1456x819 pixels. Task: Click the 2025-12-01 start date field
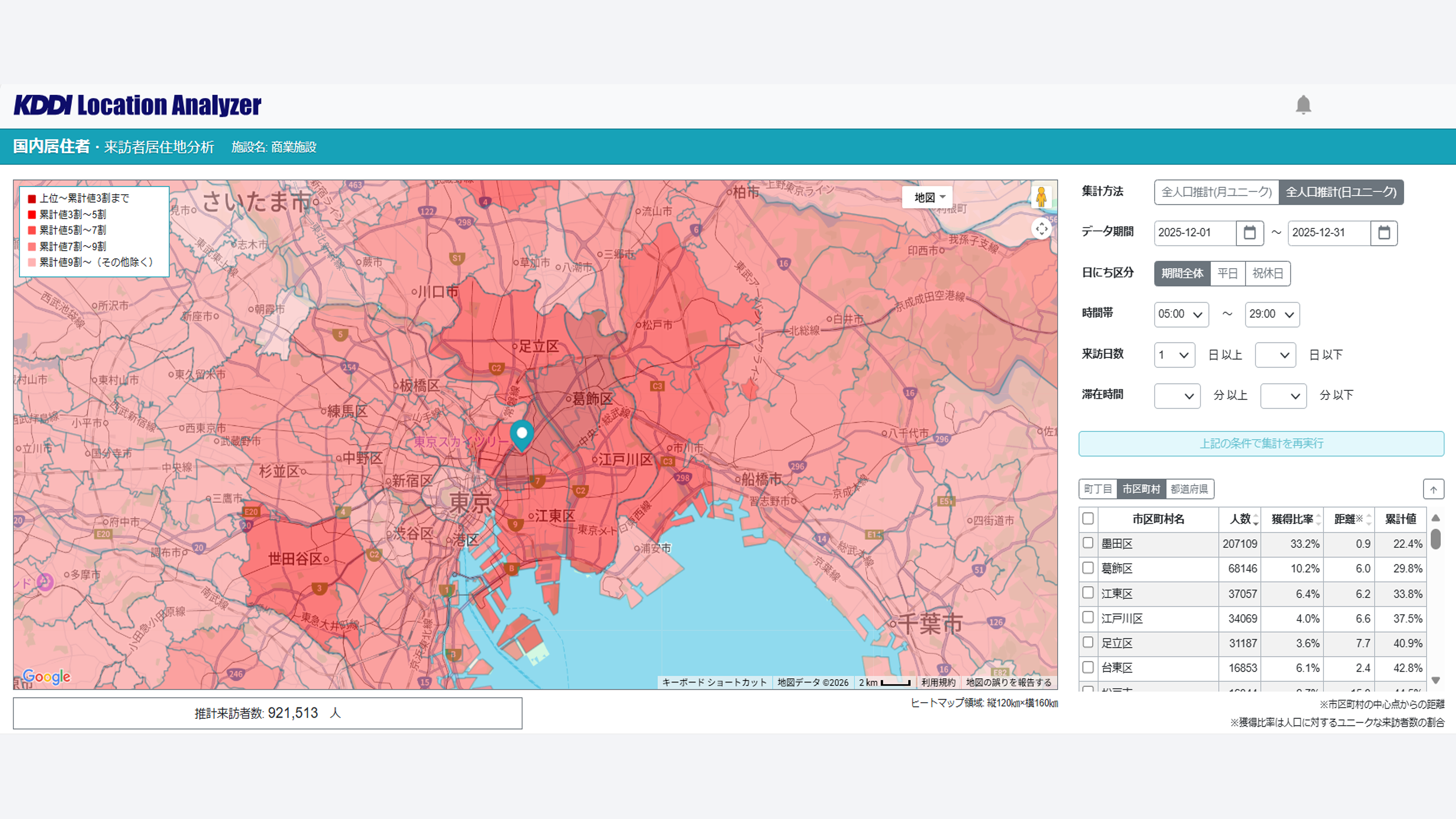1194,233
